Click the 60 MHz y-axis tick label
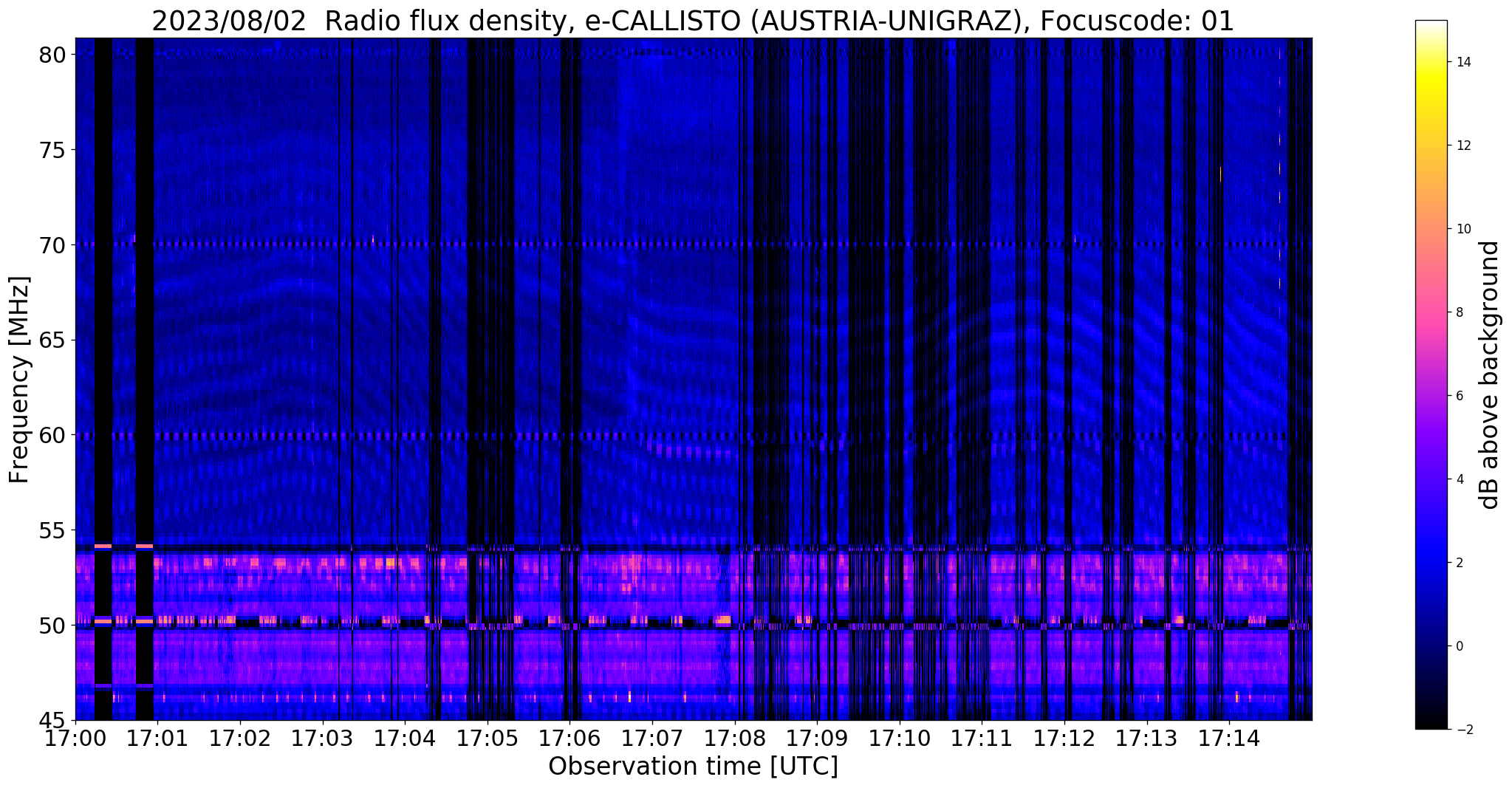 [53, 436]
